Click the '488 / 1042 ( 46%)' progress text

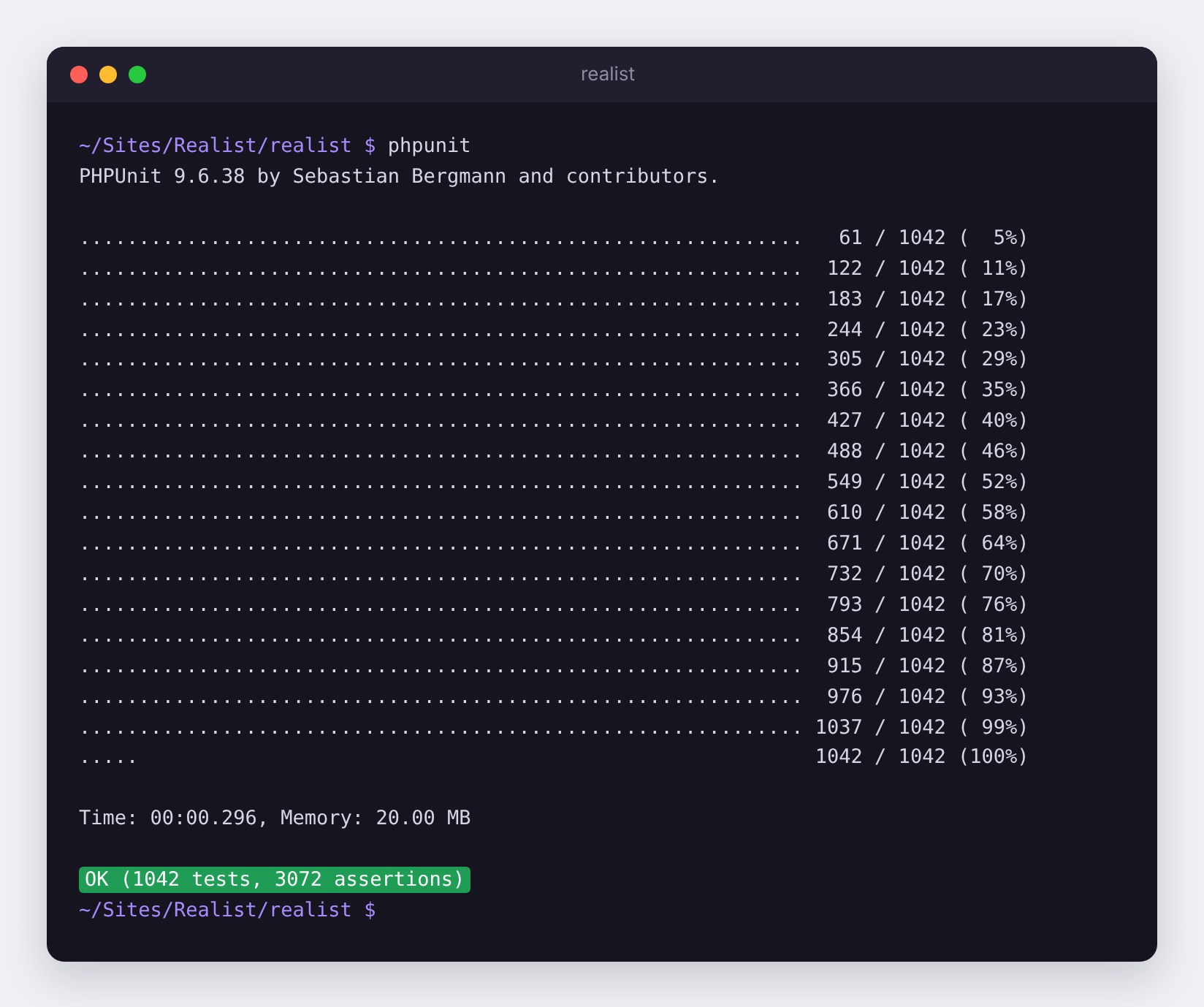coord(927,451)
